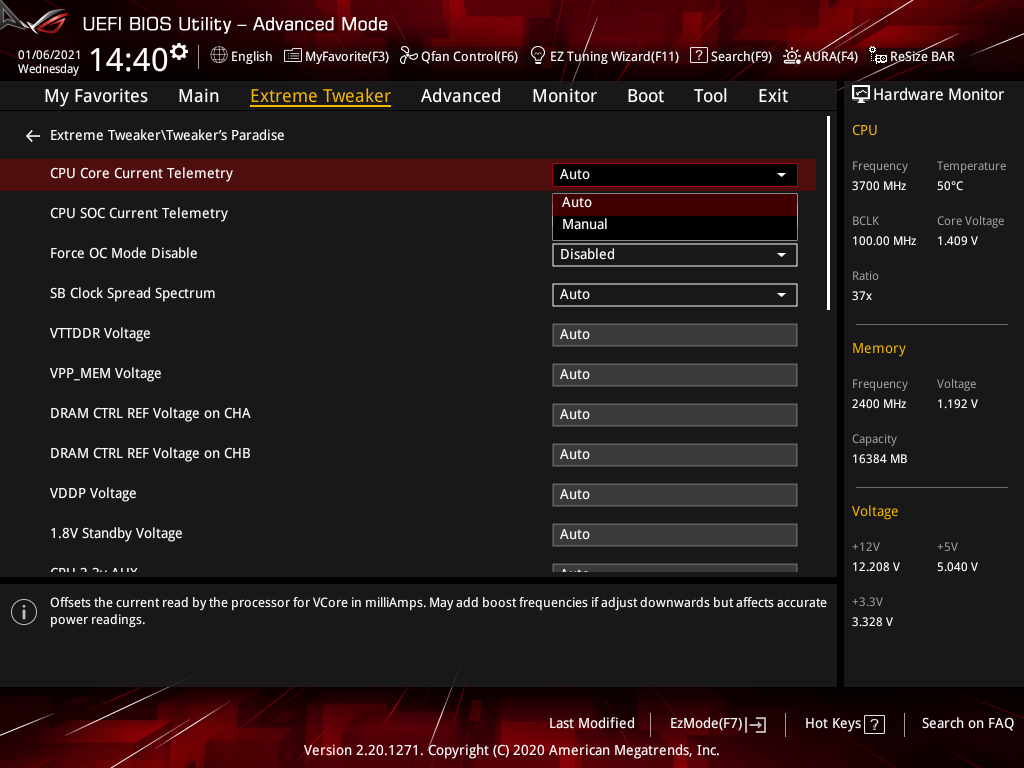The height and width of the screenshot is (768, 1024).
Task: Open Search(F9)
Action: coord(731,56)
